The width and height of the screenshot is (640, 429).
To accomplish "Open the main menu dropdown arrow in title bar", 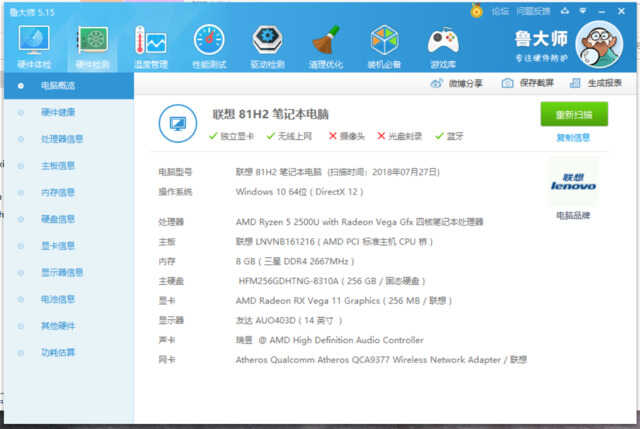I will [x=583, y=11].
